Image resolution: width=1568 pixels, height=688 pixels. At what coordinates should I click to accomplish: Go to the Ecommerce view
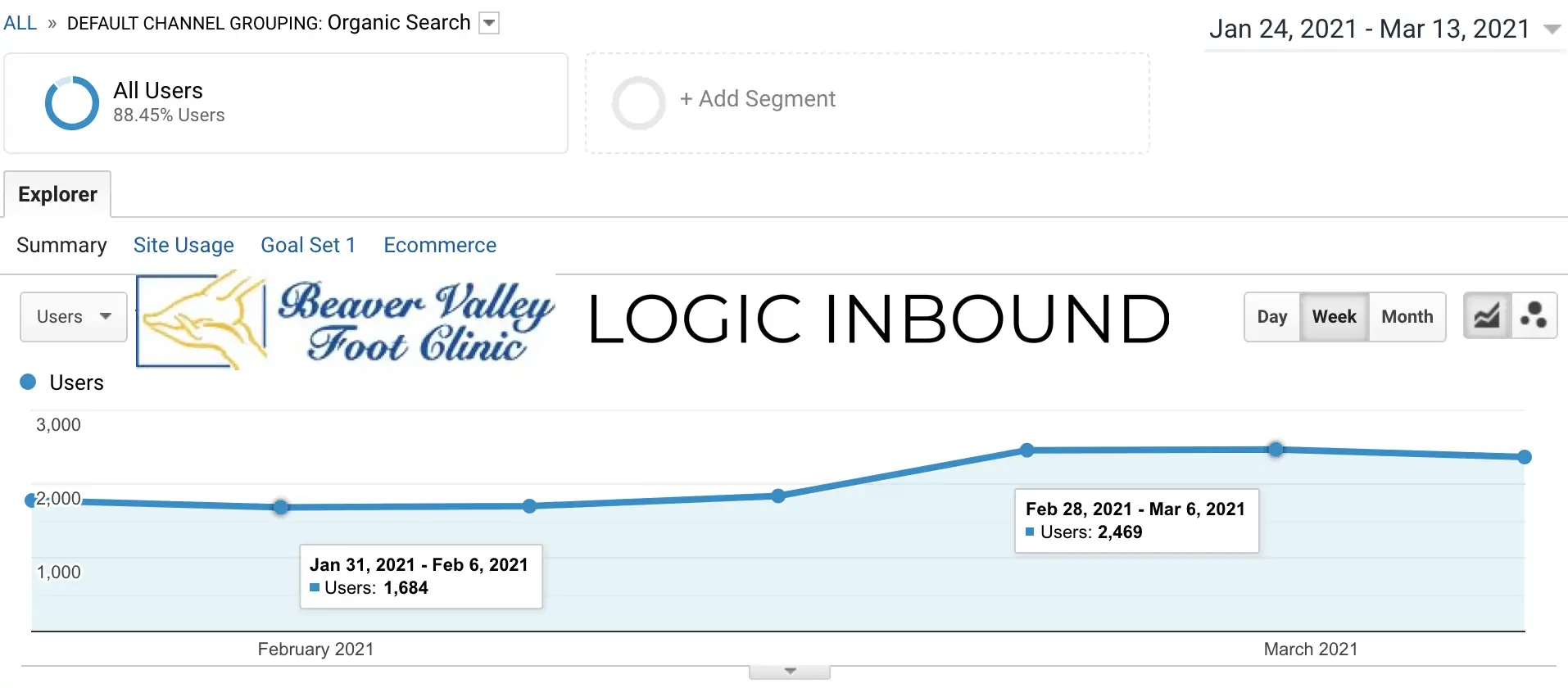pos(440,245)
